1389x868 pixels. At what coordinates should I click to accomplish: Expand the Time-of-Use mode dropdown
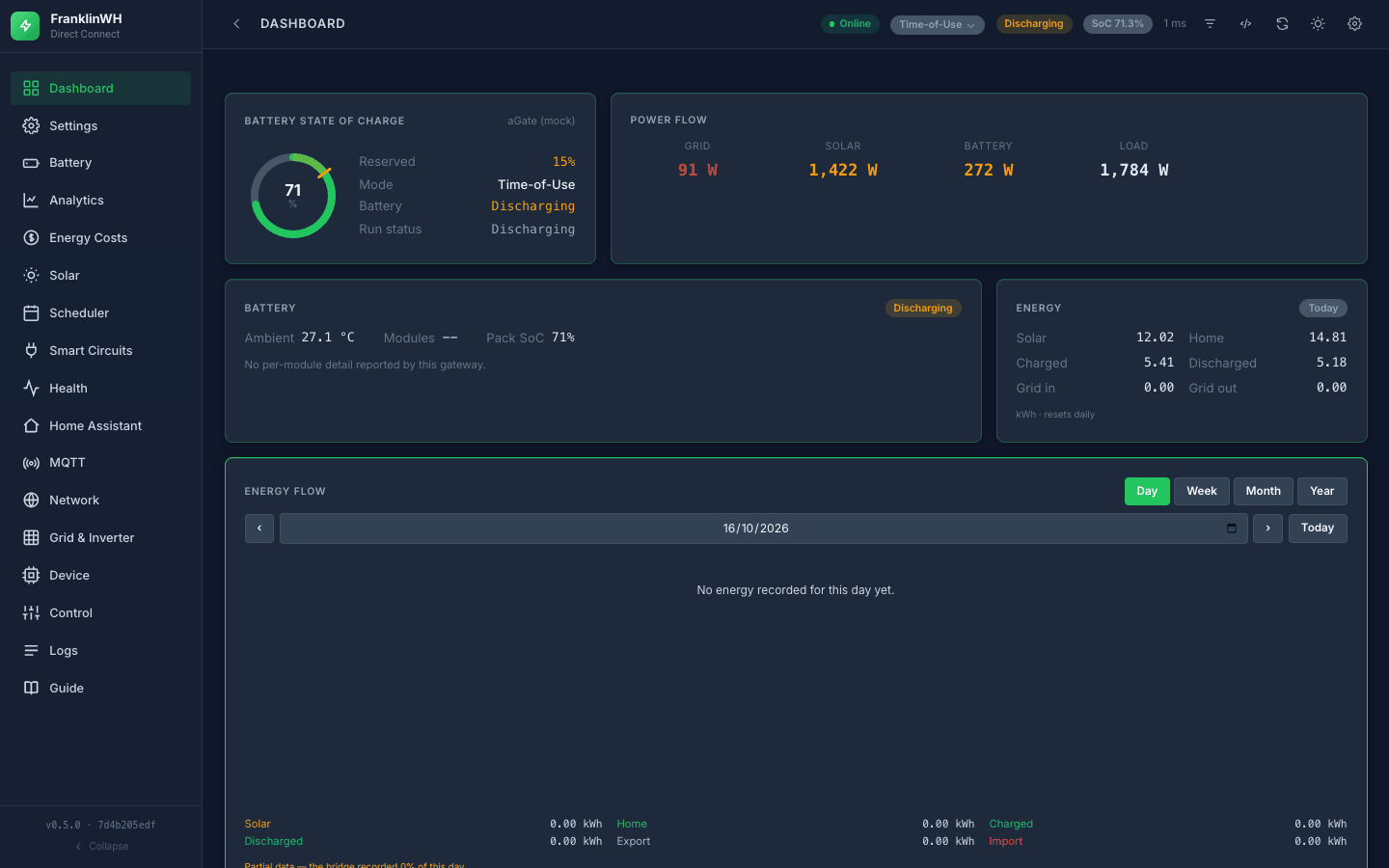pyautogui.click(x=937, y=24)
